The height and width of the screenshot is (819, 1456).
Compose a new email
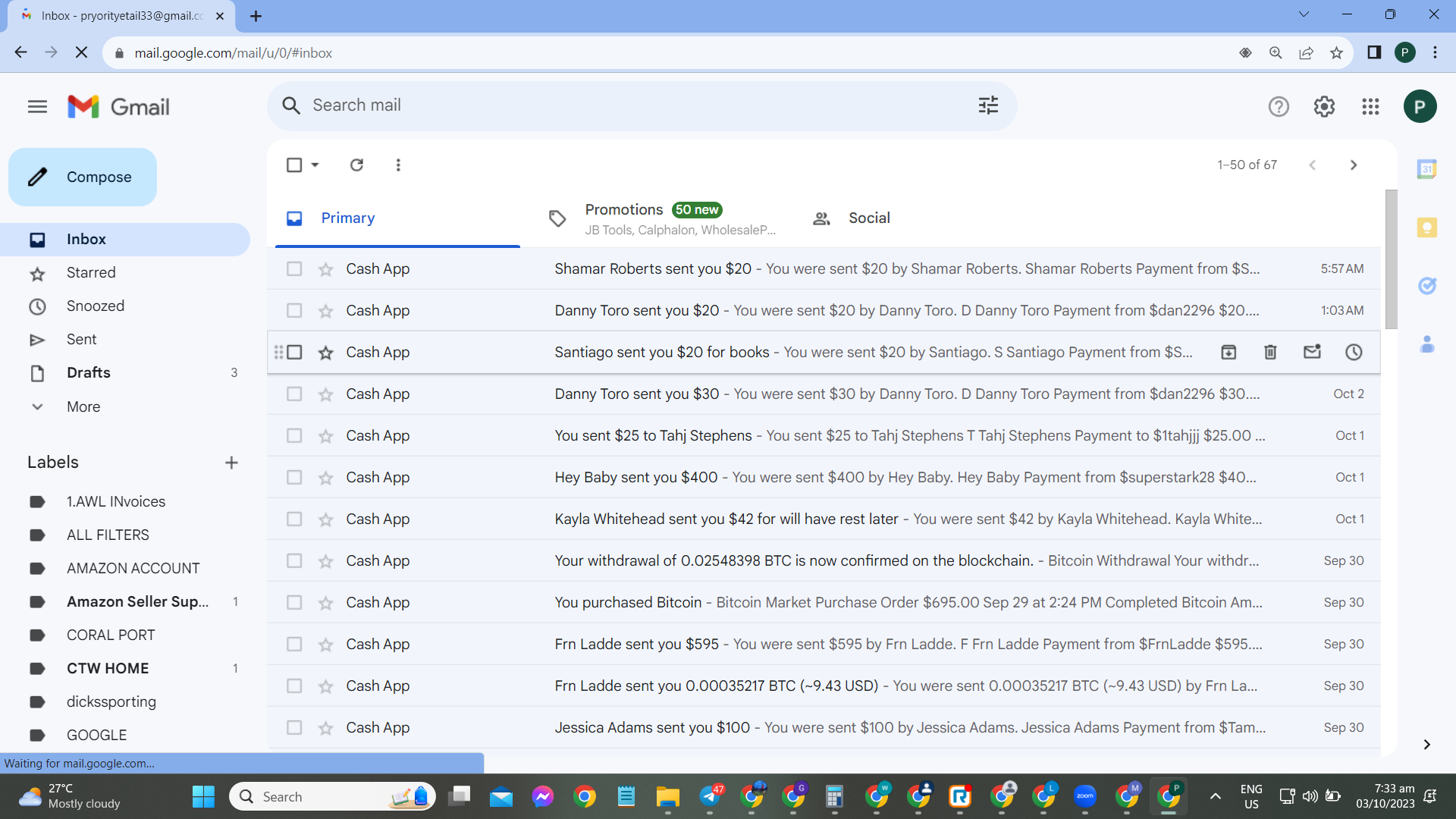83,177
